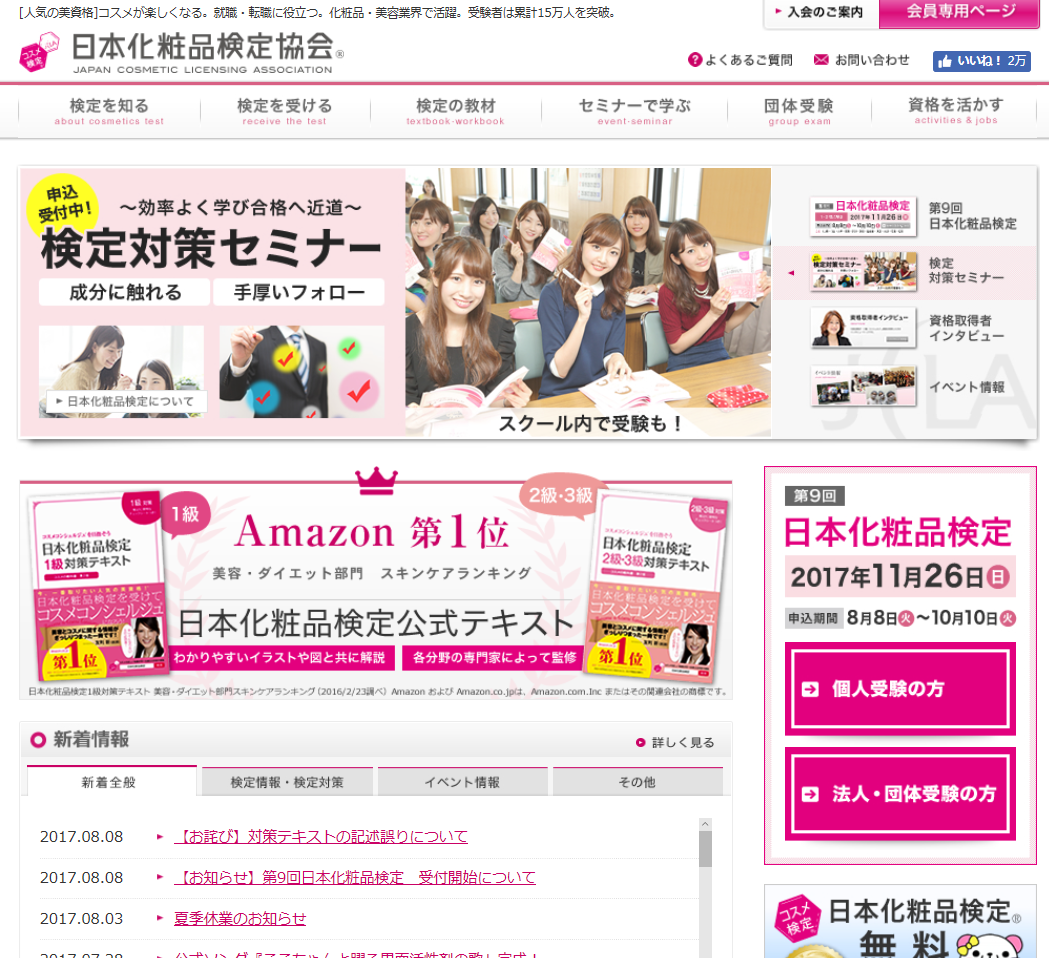Click the arrow icon in 個人受験の方 button
The height and width of the screenshot is (958, 1049).
point(810,689)
